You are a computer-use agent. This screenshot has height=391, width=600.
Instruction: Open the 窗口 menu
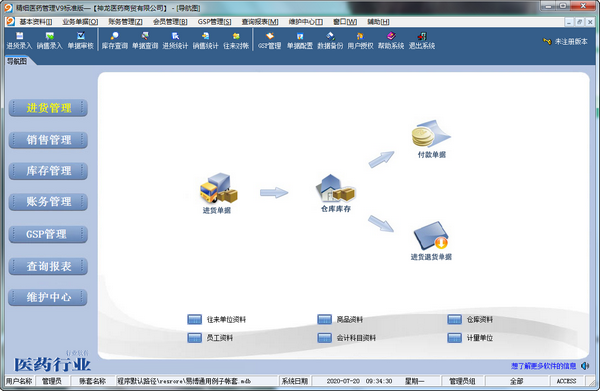pos(345,22)
